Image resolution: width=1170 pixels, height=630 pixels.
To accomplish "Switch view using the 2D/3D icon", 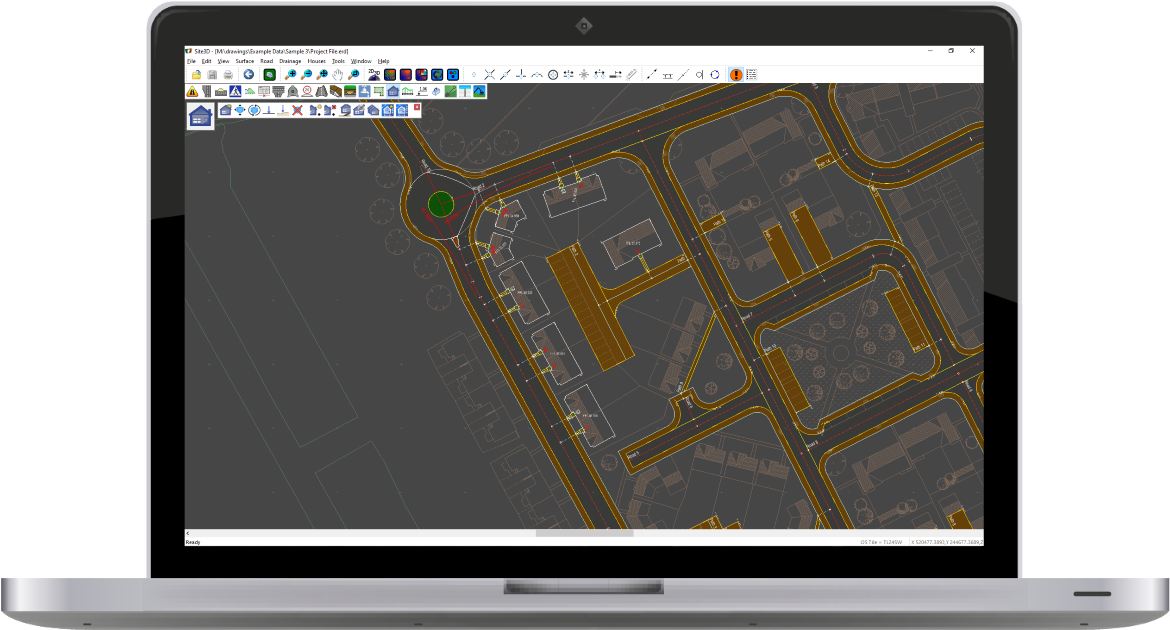I will 374,75.
